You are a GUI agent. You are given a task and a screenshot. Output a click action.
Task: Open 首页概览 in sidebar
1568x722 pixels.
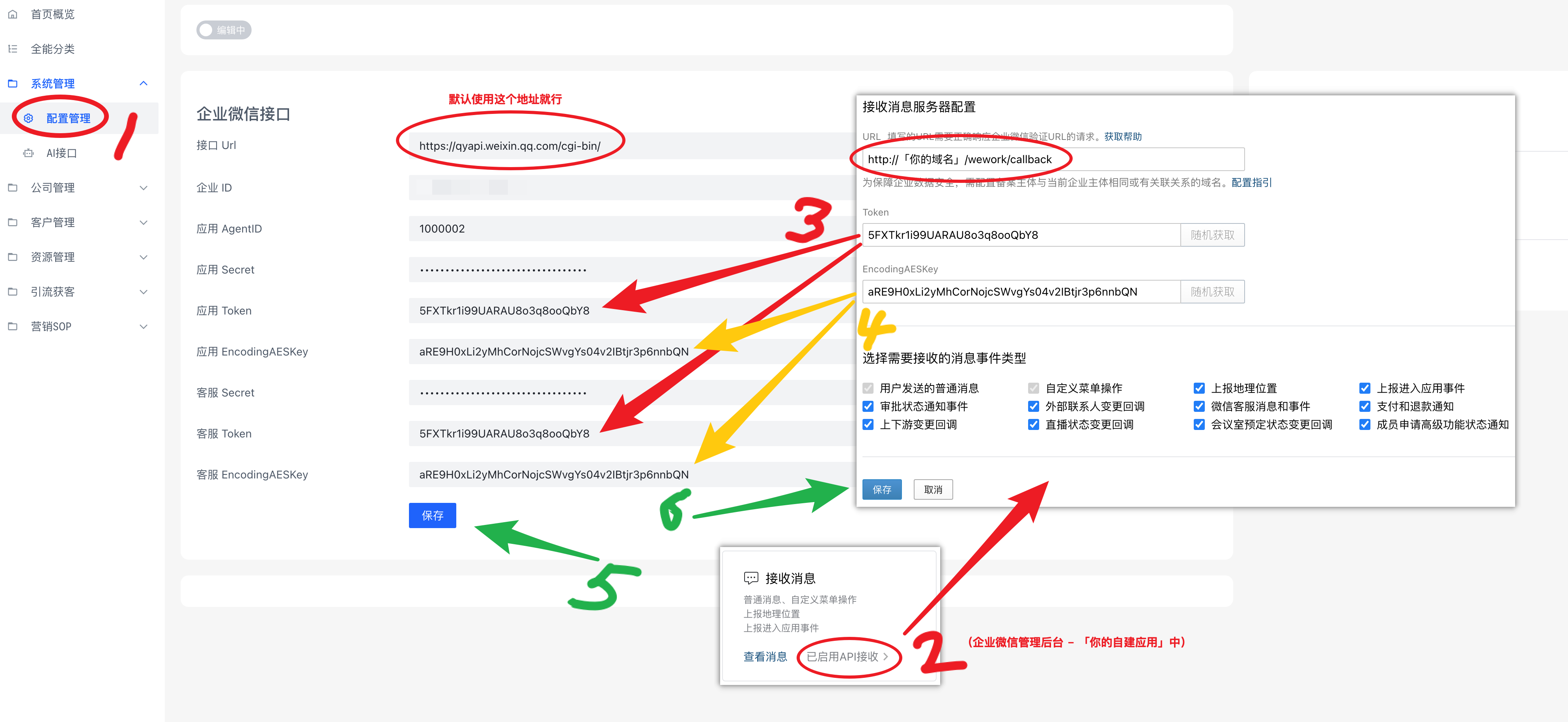[53, 14]
